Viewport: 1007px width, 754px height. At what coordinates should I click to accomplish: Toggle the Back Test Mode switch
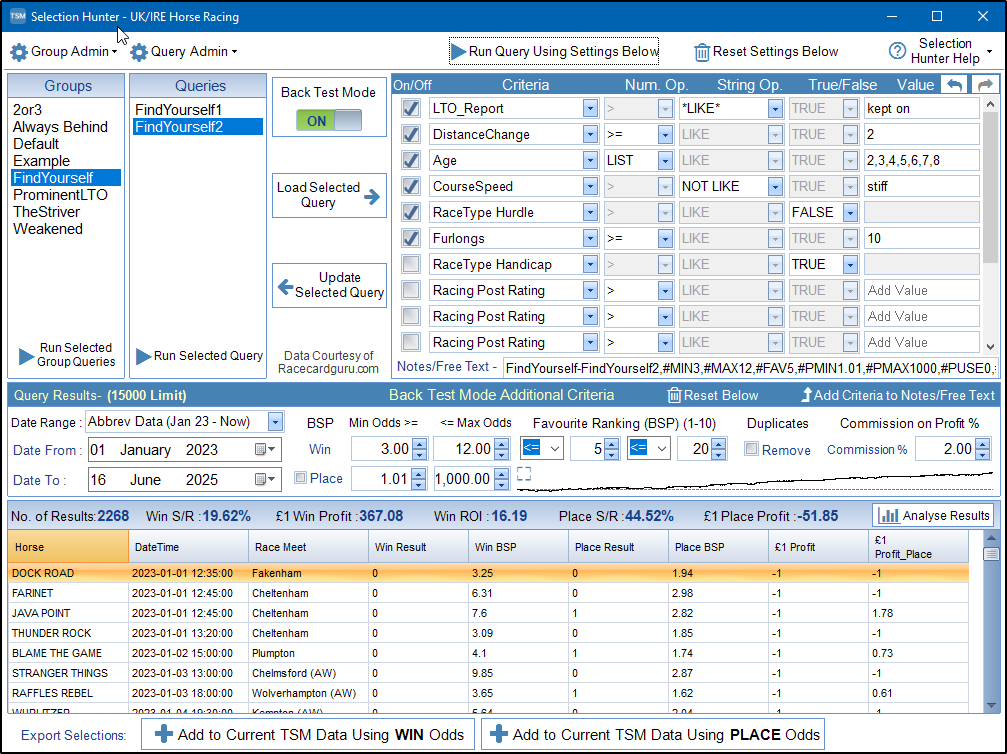pyautogui.click(x=329, y=121)
